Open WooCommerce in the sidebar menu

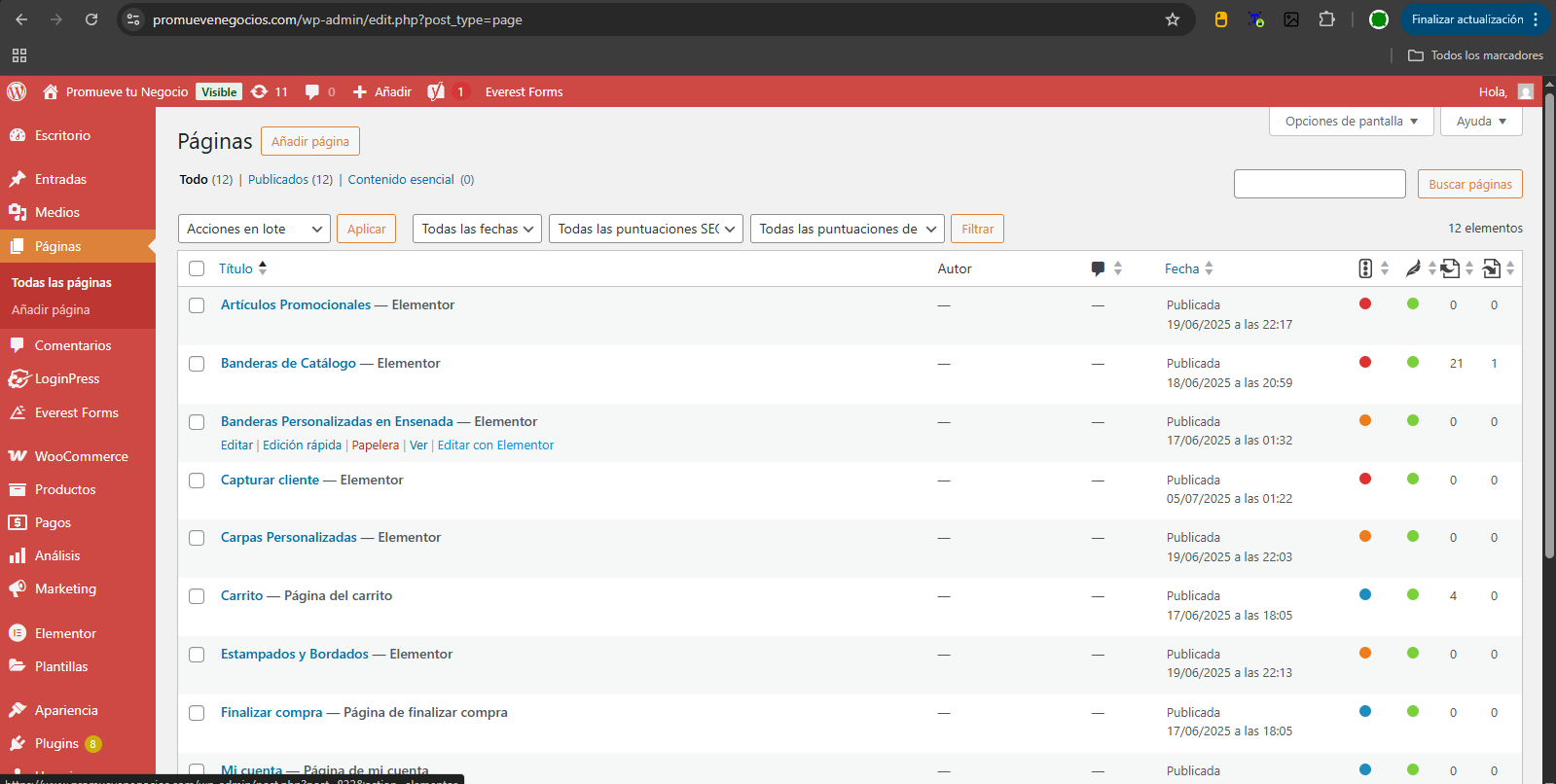[81, 456]
